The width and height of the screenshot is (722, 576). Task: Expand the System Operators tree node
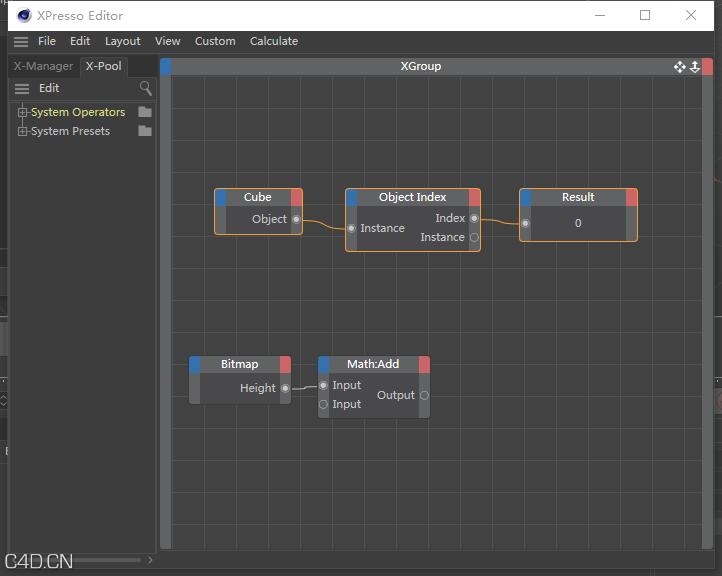click(x=22, y=112)
